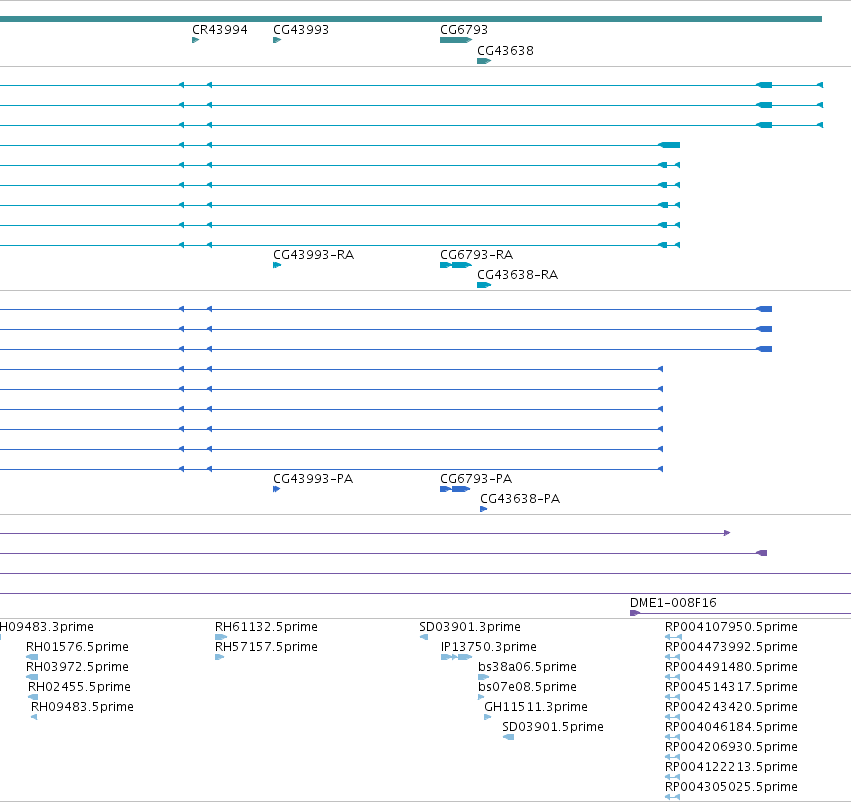
Task: Select the RP004122213.5prime label
Action: pos(732,767)
